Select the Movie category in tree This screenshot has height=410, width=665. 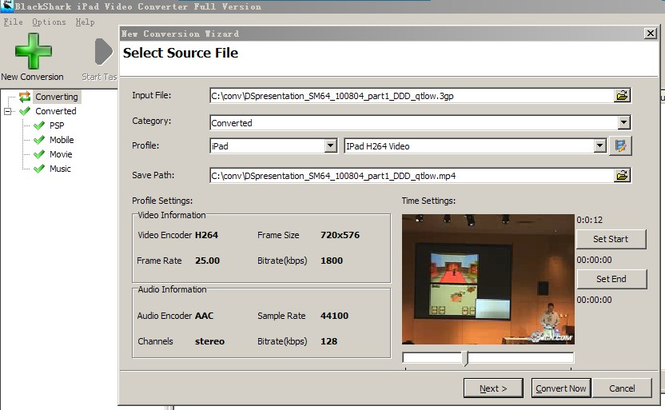coord(61,154)
